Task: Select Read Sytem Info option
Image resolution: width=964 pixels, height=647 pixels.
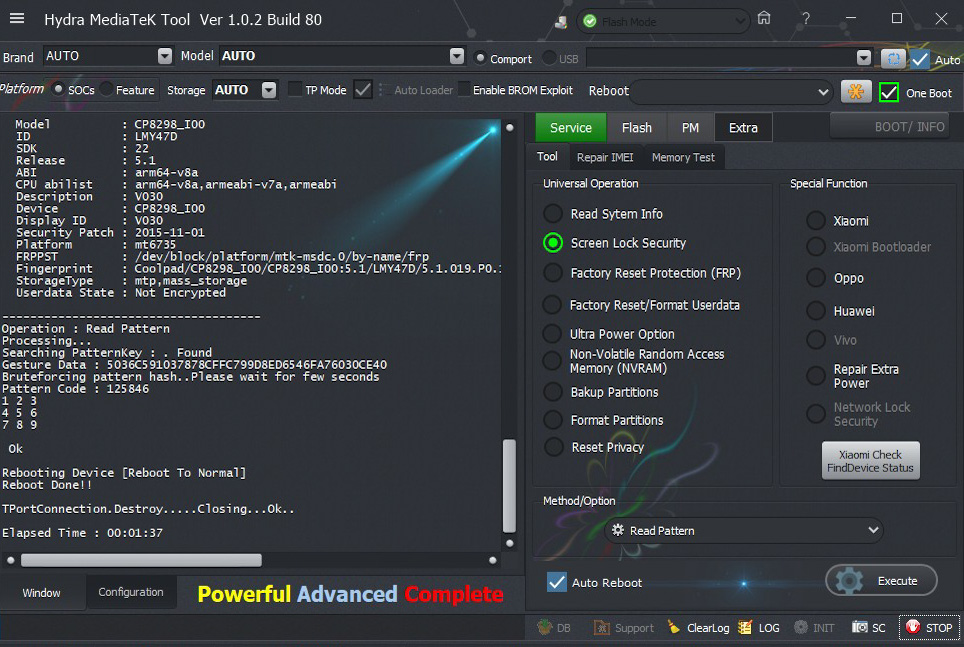Action: (x=553, y=213)
